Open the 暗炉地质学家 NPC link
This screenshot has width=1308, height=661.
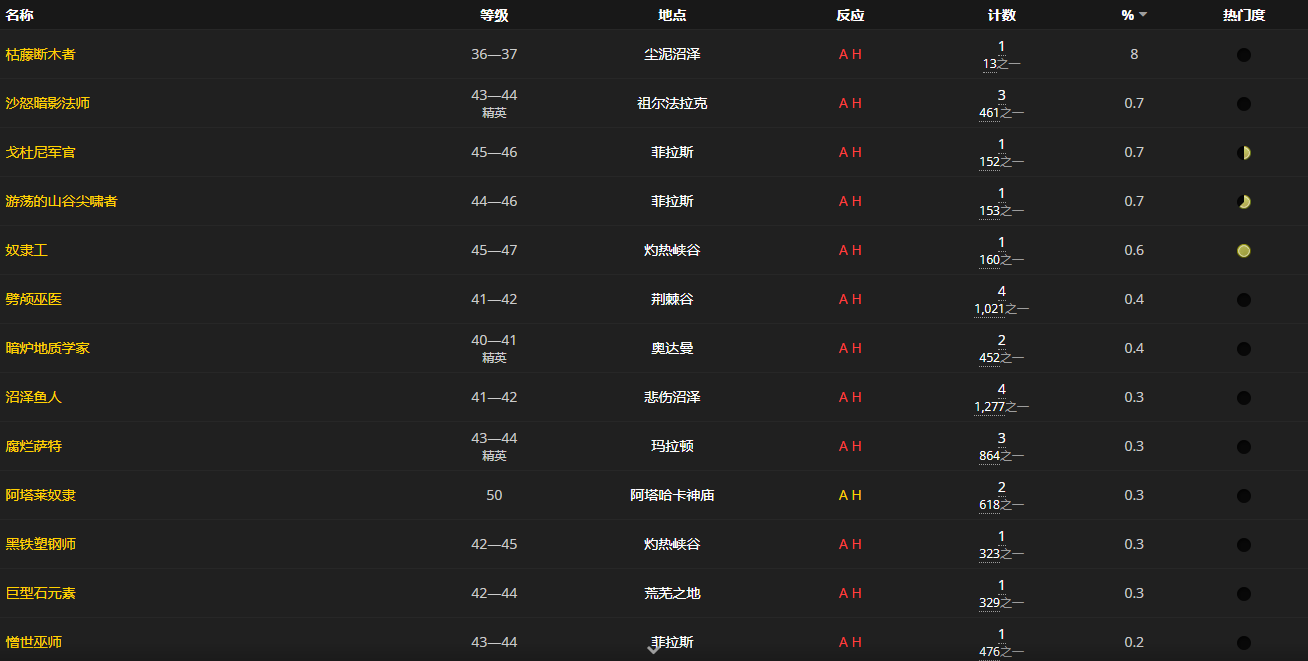[x=47, y=348]
